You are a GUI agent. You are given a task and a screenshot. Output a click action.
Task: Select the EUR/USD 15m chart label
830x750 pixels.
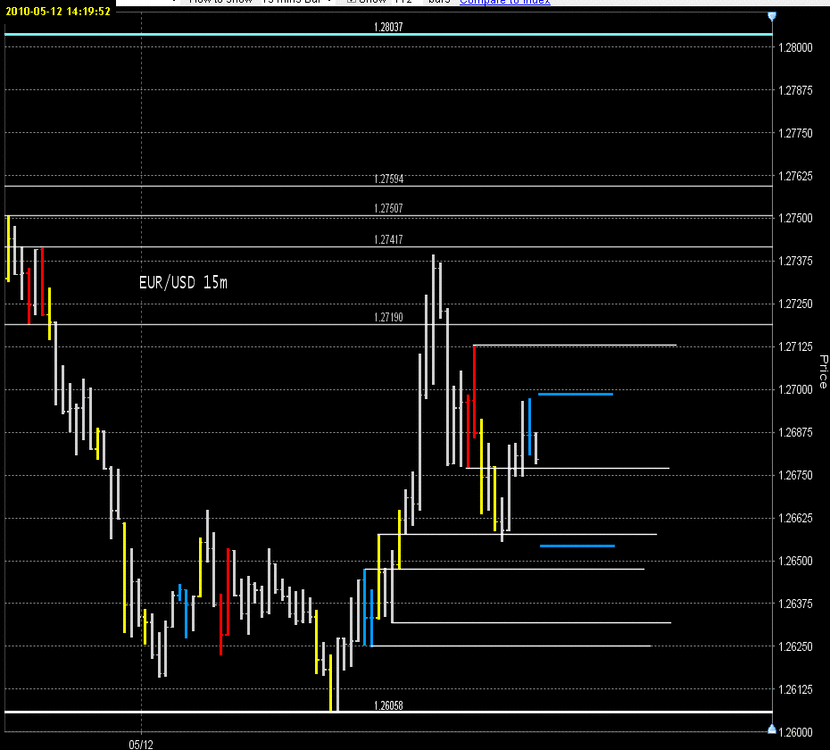[x=183, y=283]
